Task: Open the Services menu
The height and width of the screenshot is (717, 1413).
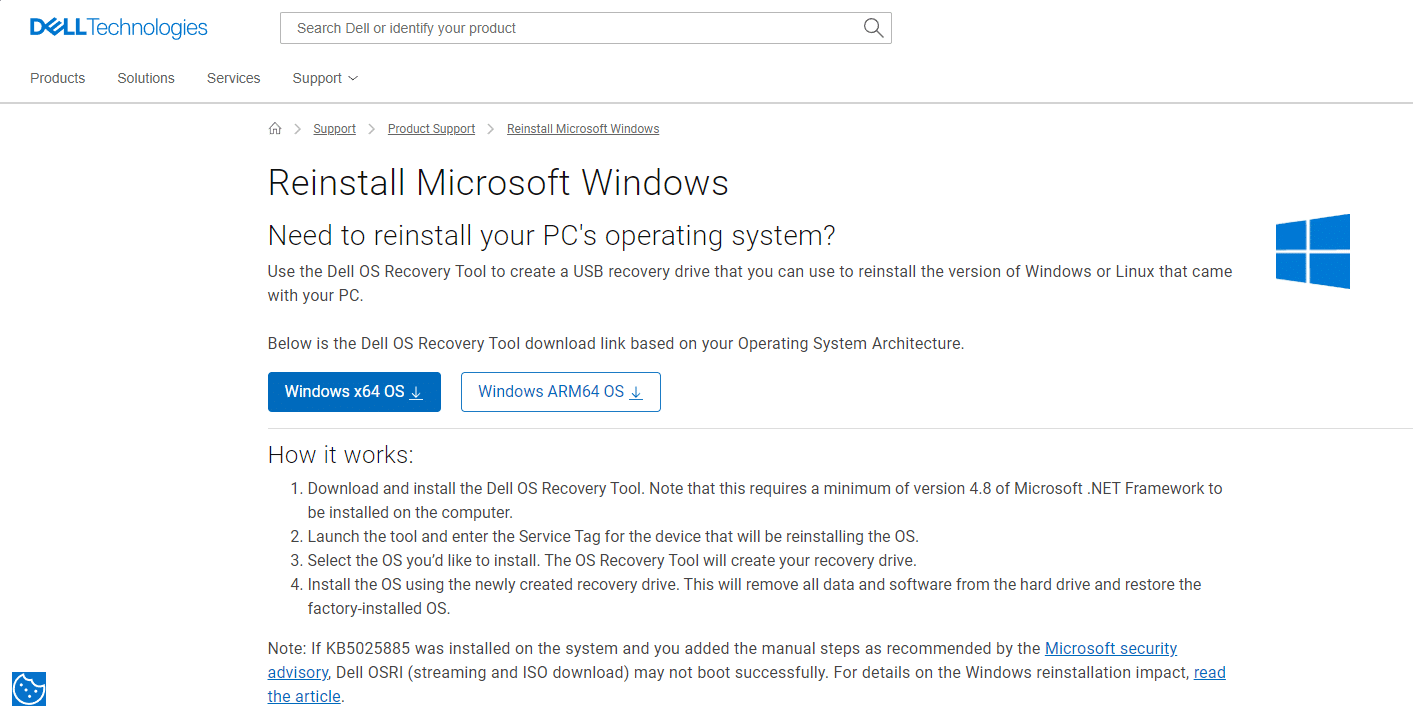Action: tap(234, 78)
